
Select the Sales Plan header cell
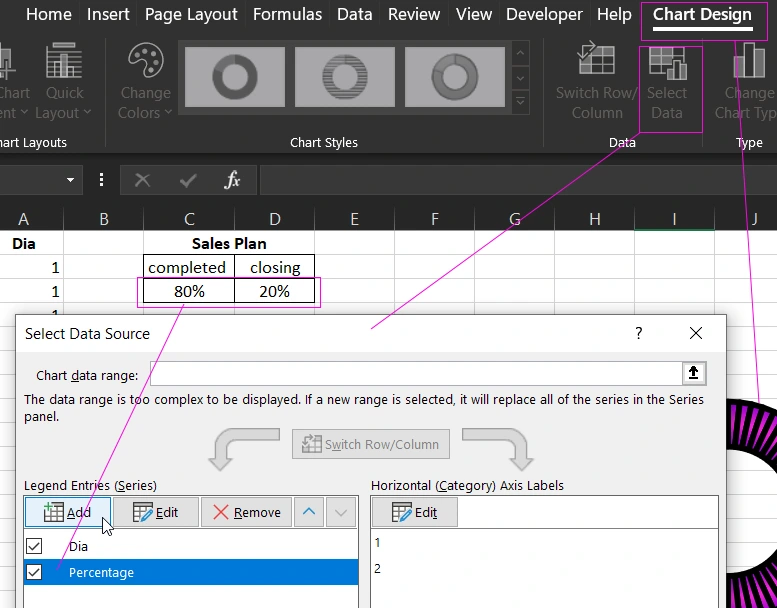[229, 243]
